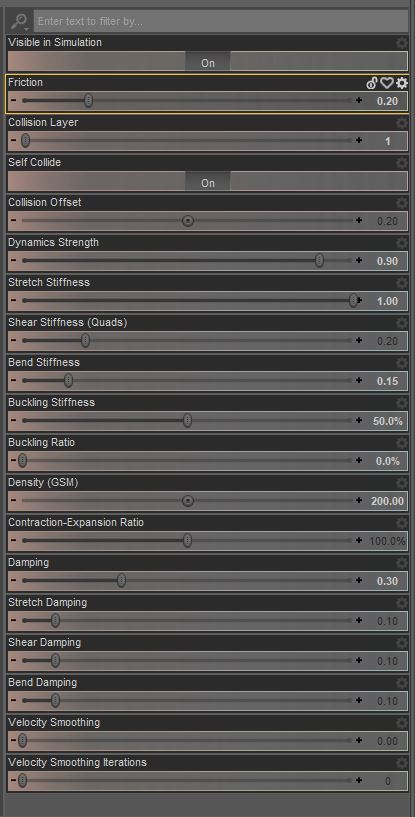Open Velocity Smoothing settings gear
This screenshot has height=817, width=415.
point(401,723)
